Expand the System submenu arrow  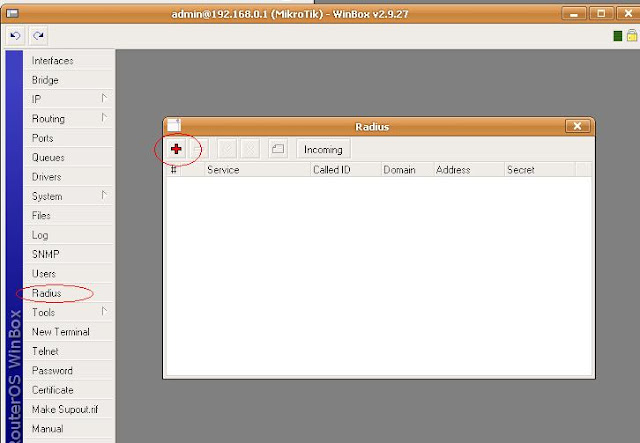pos(104,195)
